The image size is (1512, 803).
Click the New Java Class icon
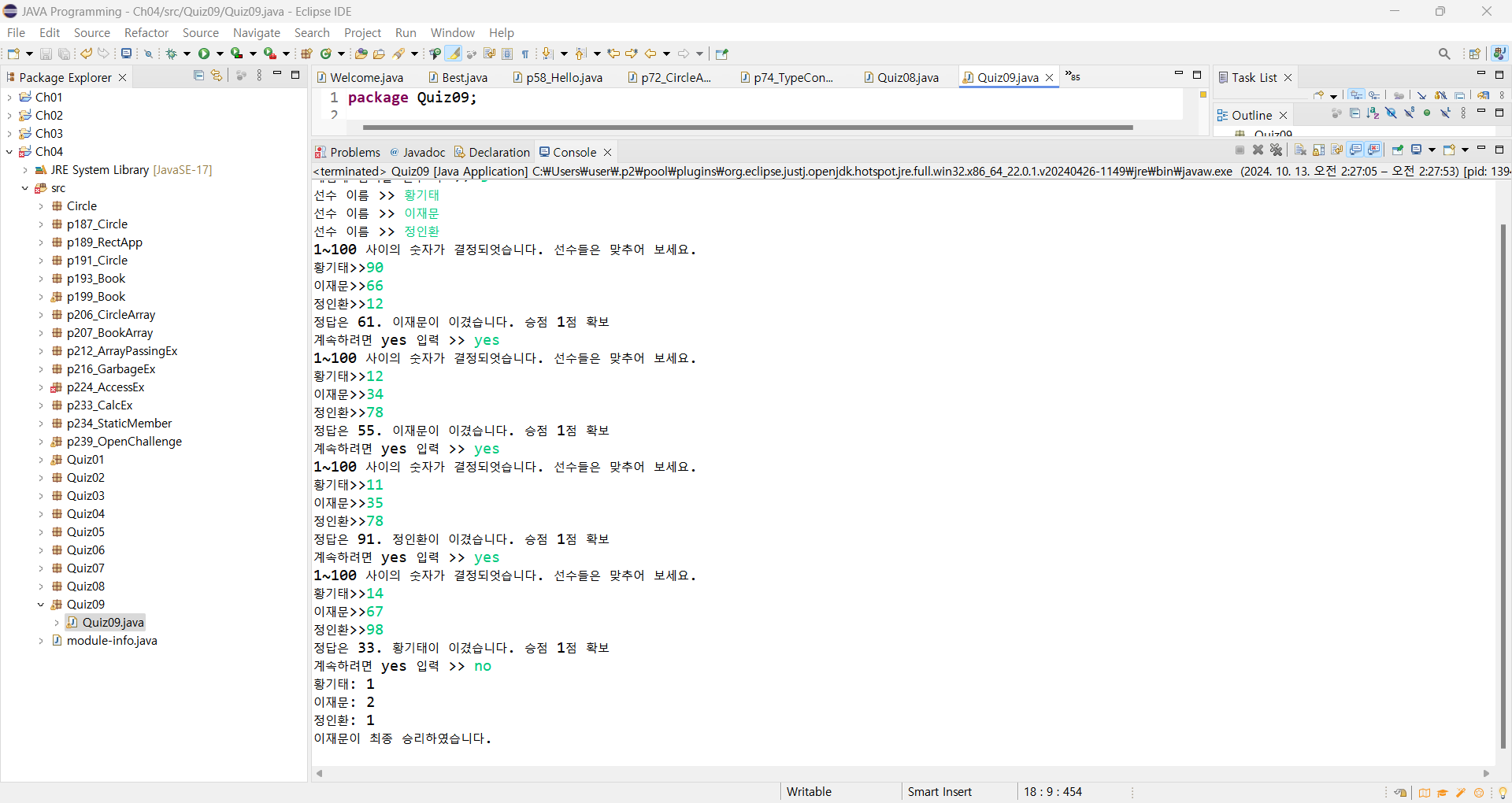[325, 54]
